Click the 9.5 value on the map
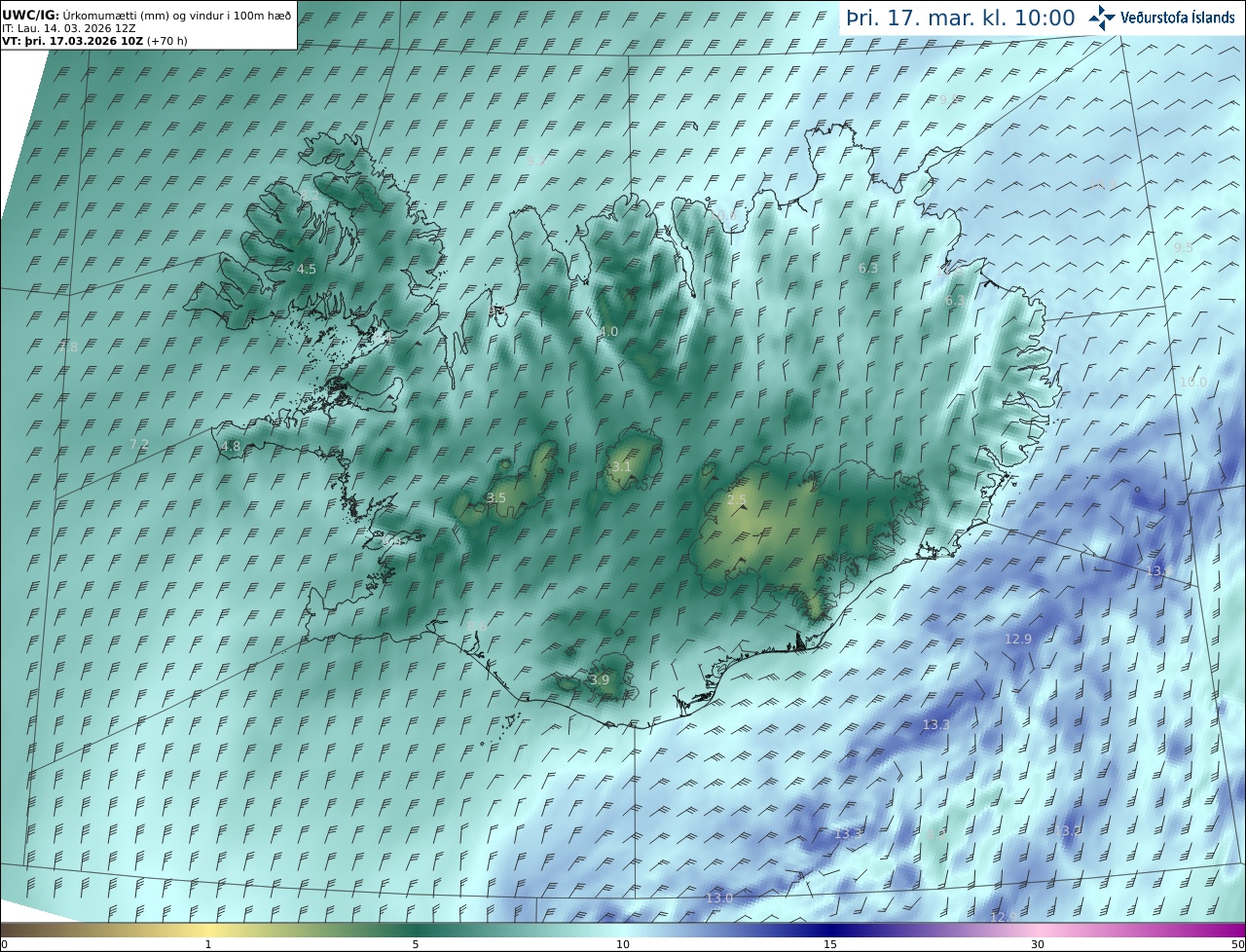1246x952 pixels. pyautogui.click(x=1183, y=247)
